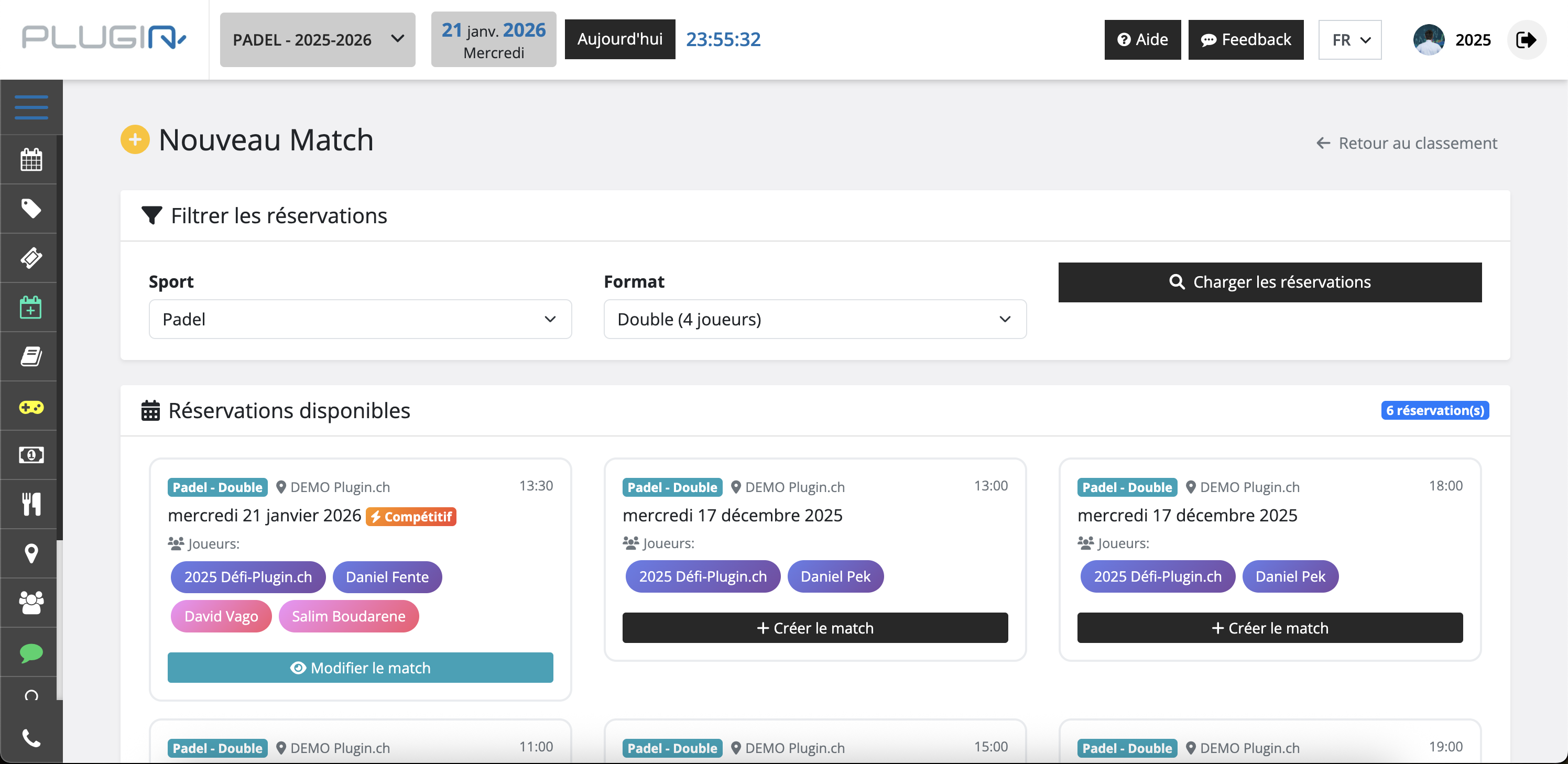
Task: Open the fork and knife restaurant icon
Action: (31, 504)
